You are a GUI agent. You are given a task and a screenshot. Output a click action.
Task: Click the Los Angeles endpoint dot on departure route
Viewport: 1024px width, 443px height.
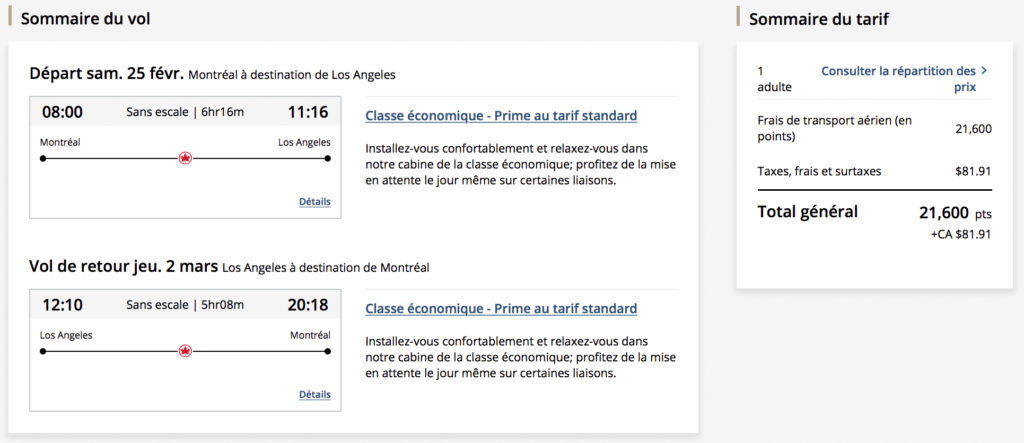pos(328,158)
